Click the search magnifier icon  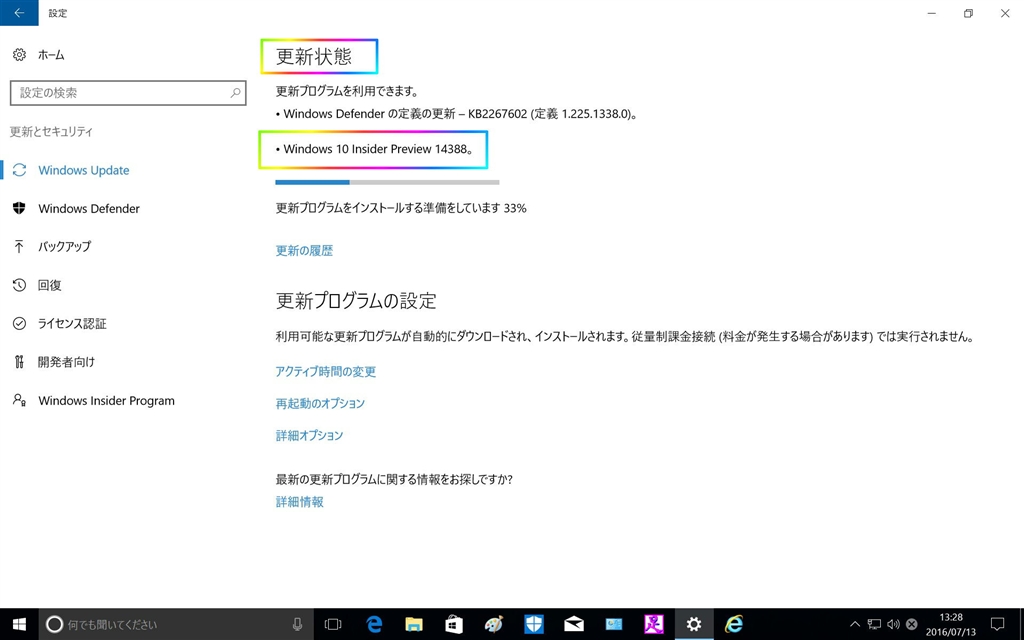(235, 93)
